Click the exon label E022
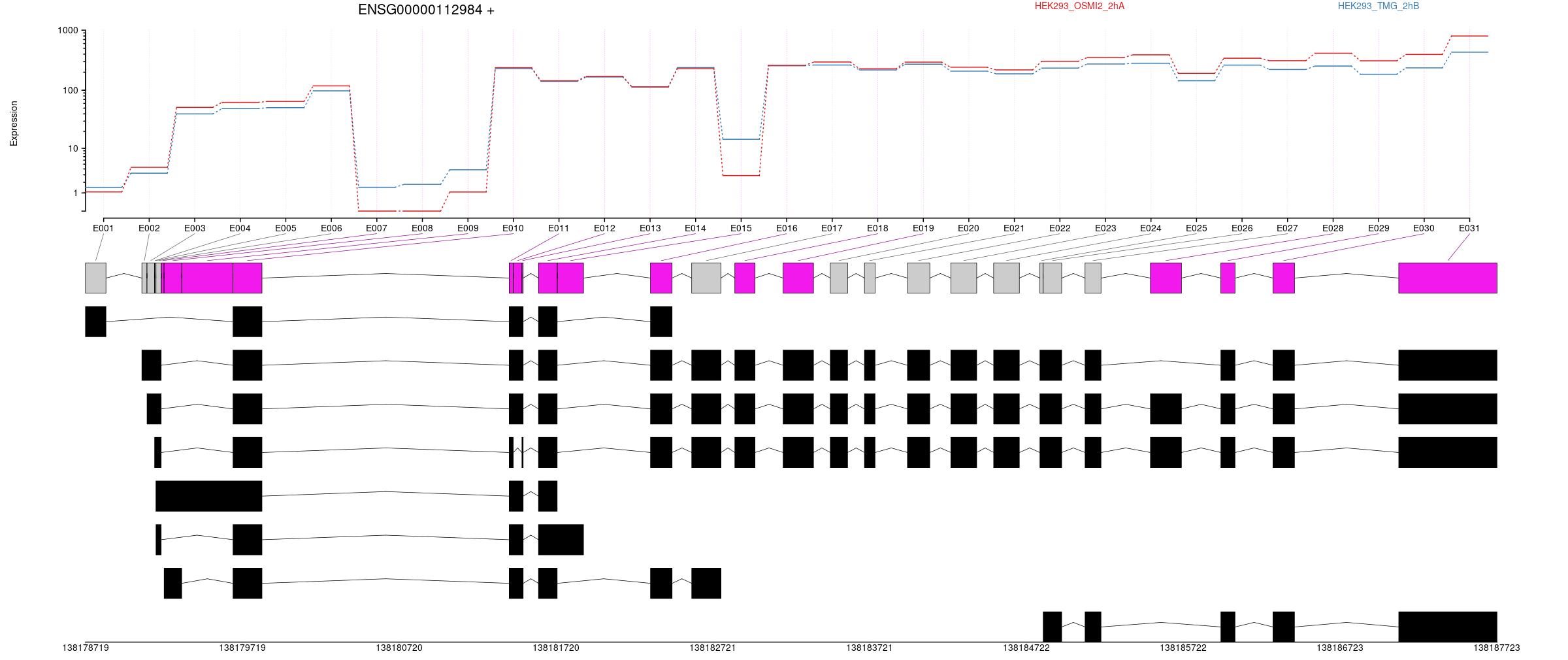Screen dimensions: 1568x660 coord(1060,228)
